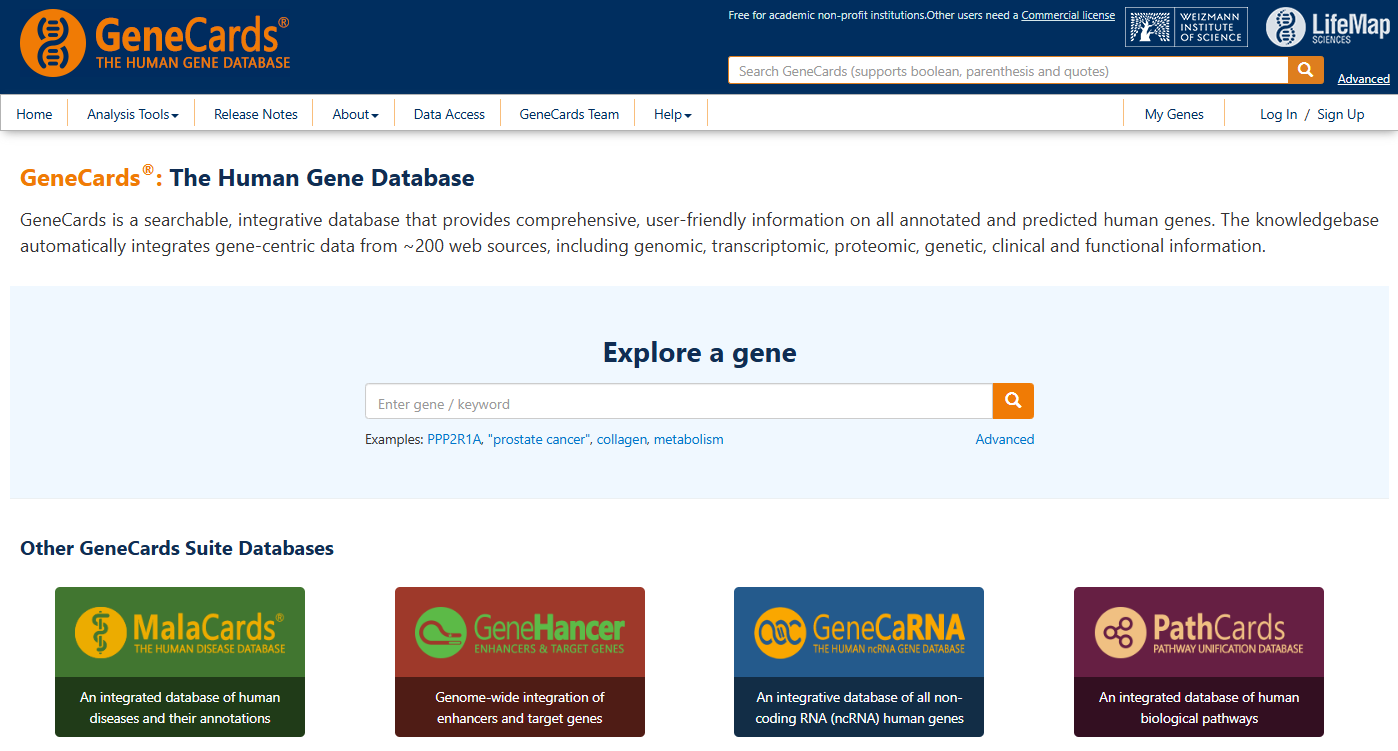Open the MalaCards human disease database tile
This screenshot has height=751, width=1398.
click(180, 662)
